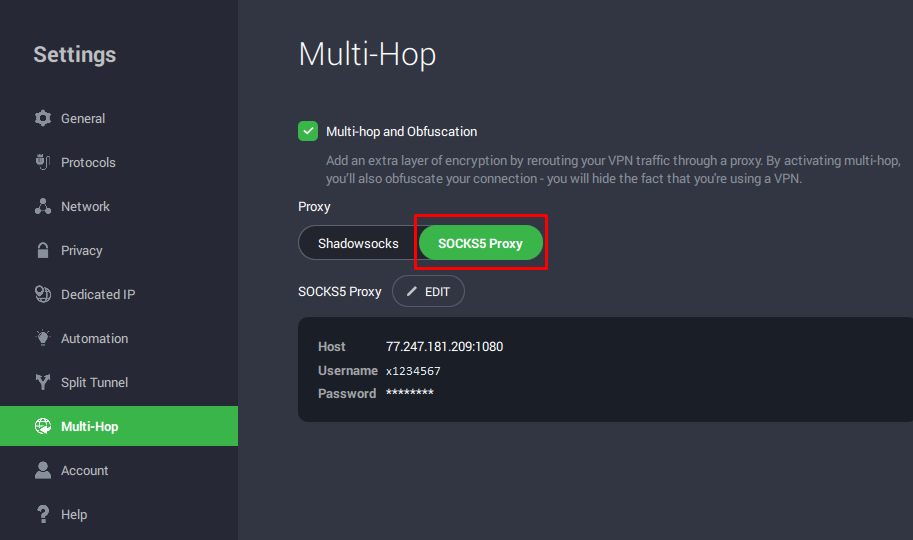Click the Multi-Hop page heading
The height and width of the screenshot is (540, 913).
[367, 54]
